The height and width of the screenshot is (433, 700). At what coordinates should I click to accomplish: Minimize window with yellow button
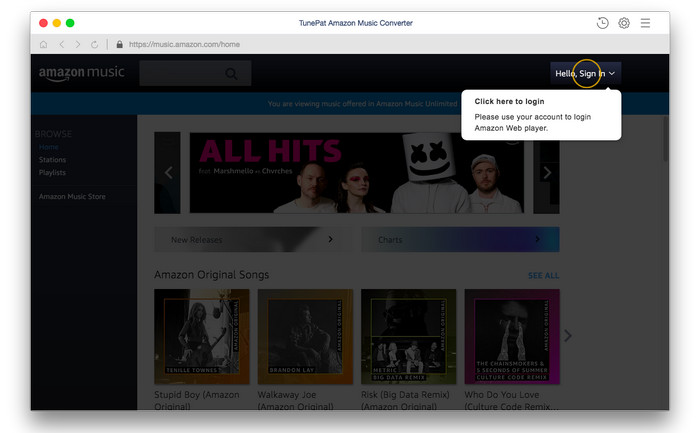pos(57,23)
